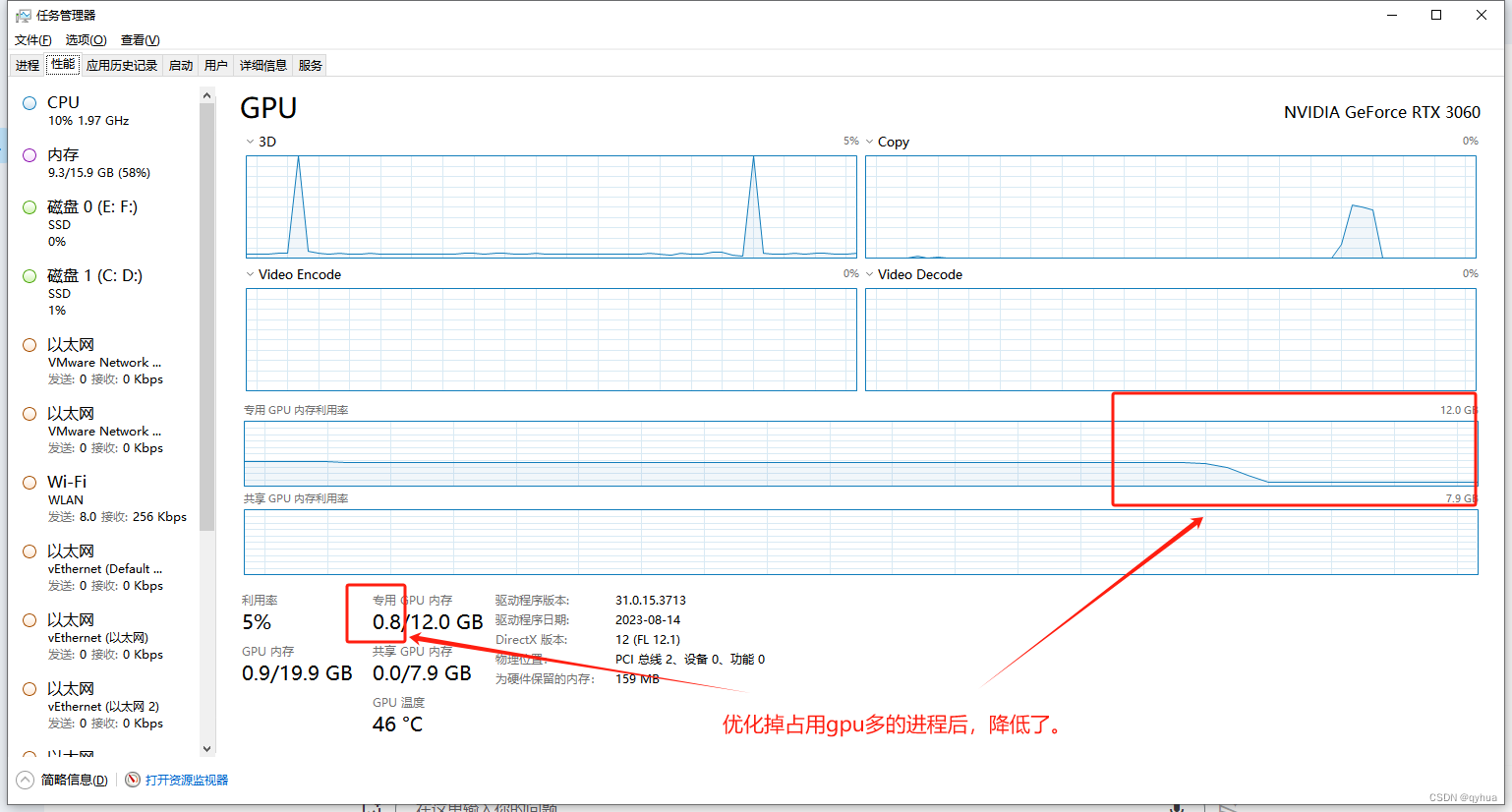The height and width of the screenshot is (812, 1512).
Task: Select the 磁盘 0 (E: F:) disk icon
Action: (x=29, y=206)
